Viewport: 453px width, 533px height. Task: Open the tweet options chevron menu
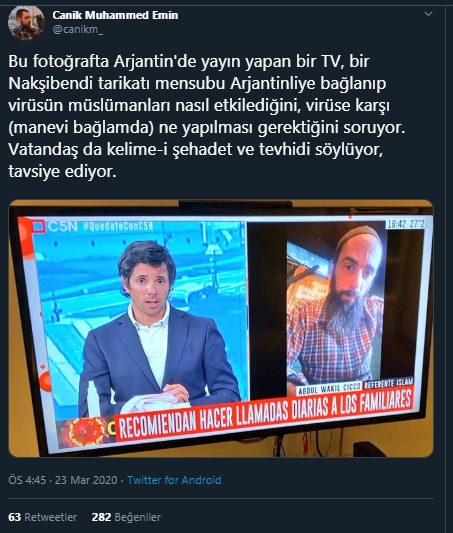click(429, 14)
